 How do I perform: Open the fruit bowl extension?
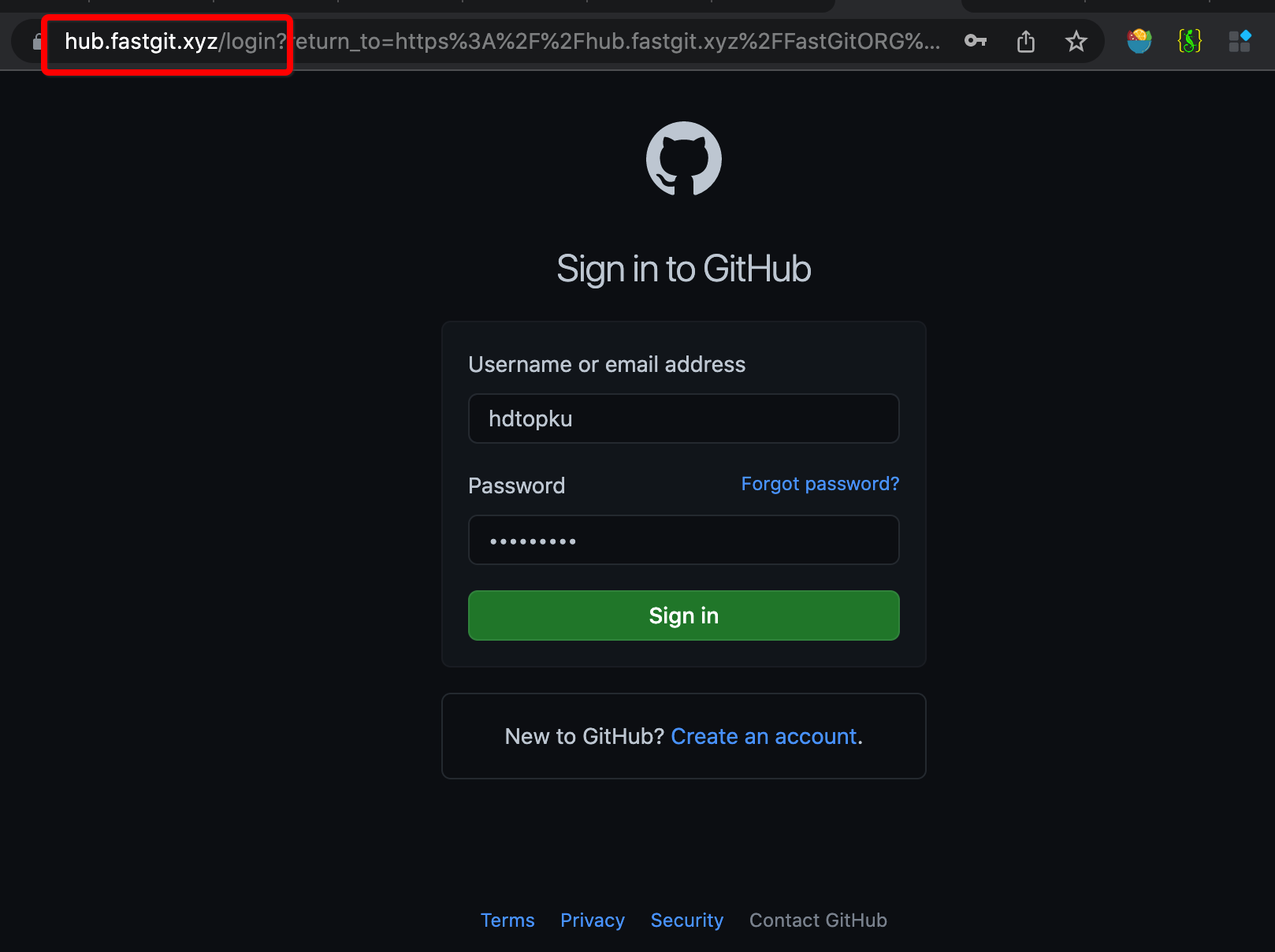(x=1138, y=41)
